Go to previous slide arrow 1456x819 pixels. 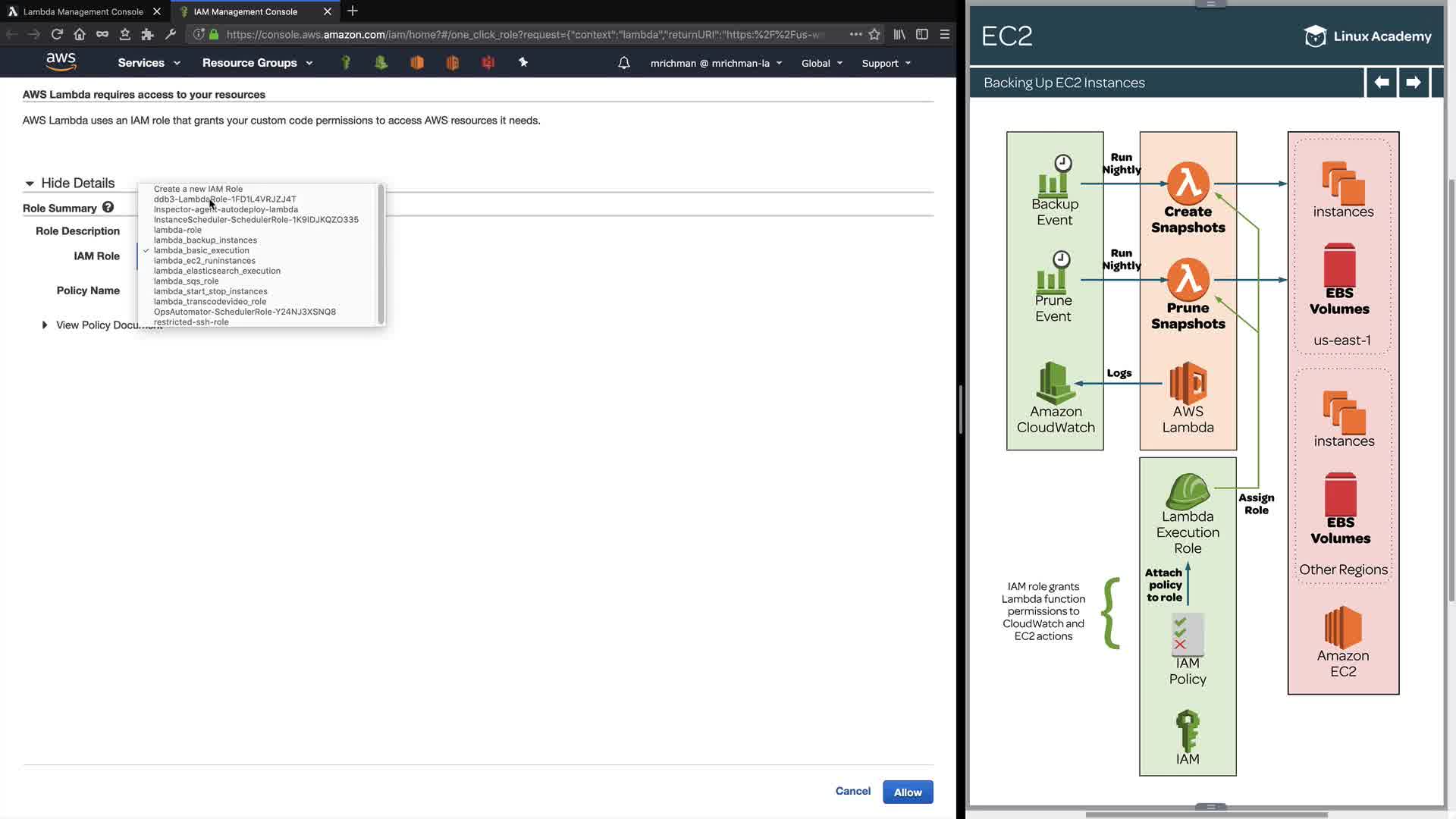point(1382,83)
